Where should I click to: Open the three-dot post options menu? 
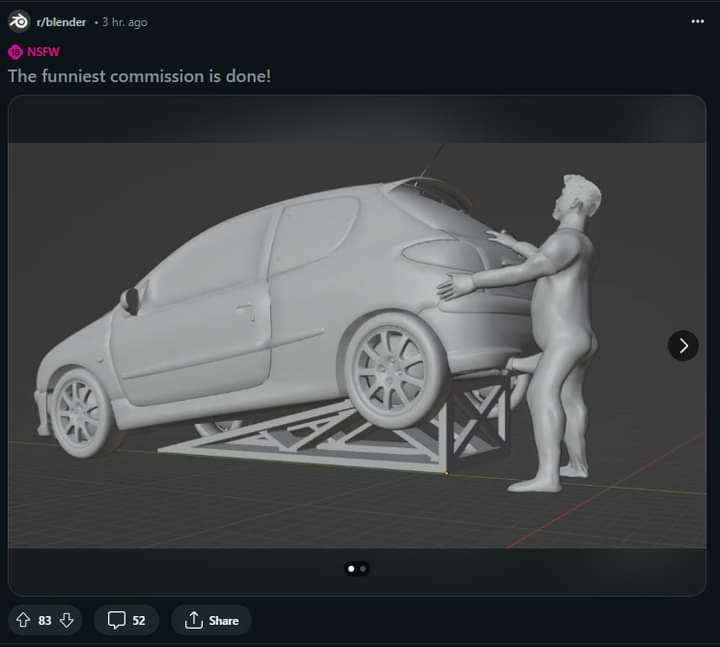coord(697,22)
